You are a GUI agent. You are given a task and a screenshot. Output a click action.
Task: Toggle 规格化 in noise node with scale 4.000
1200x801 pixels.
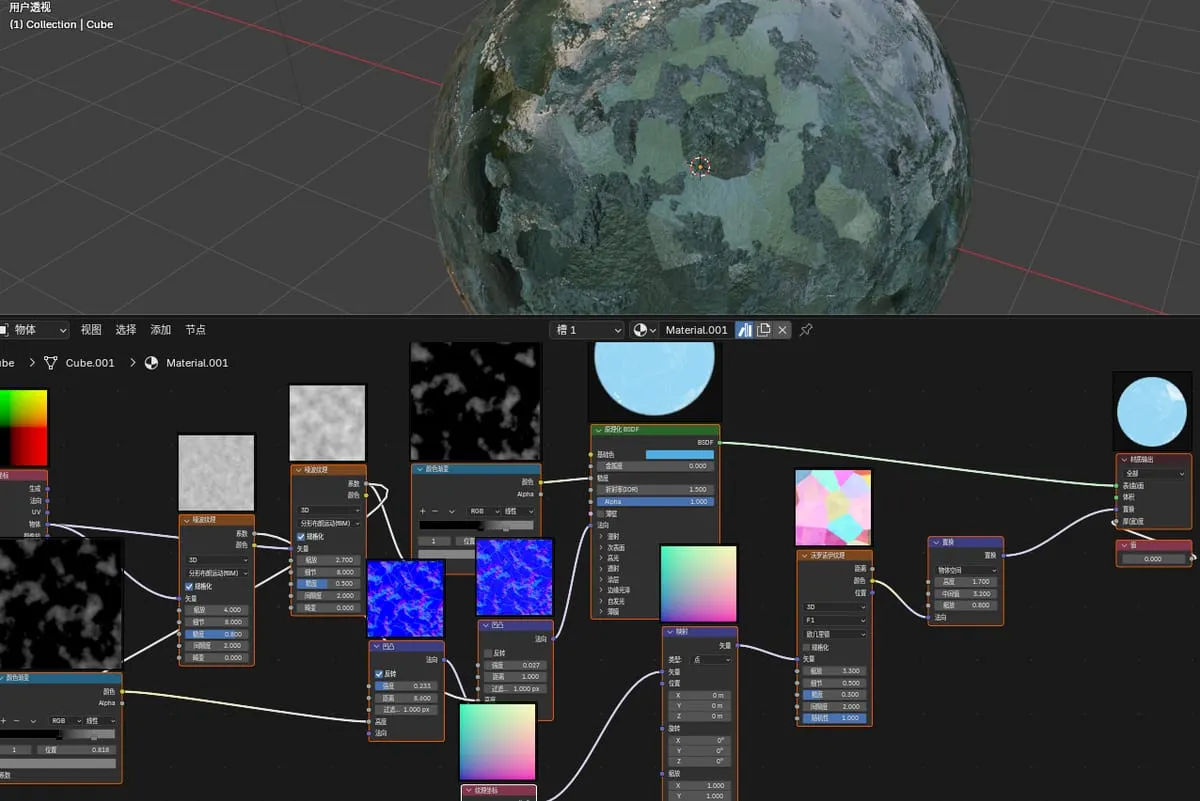pos(190,586)
